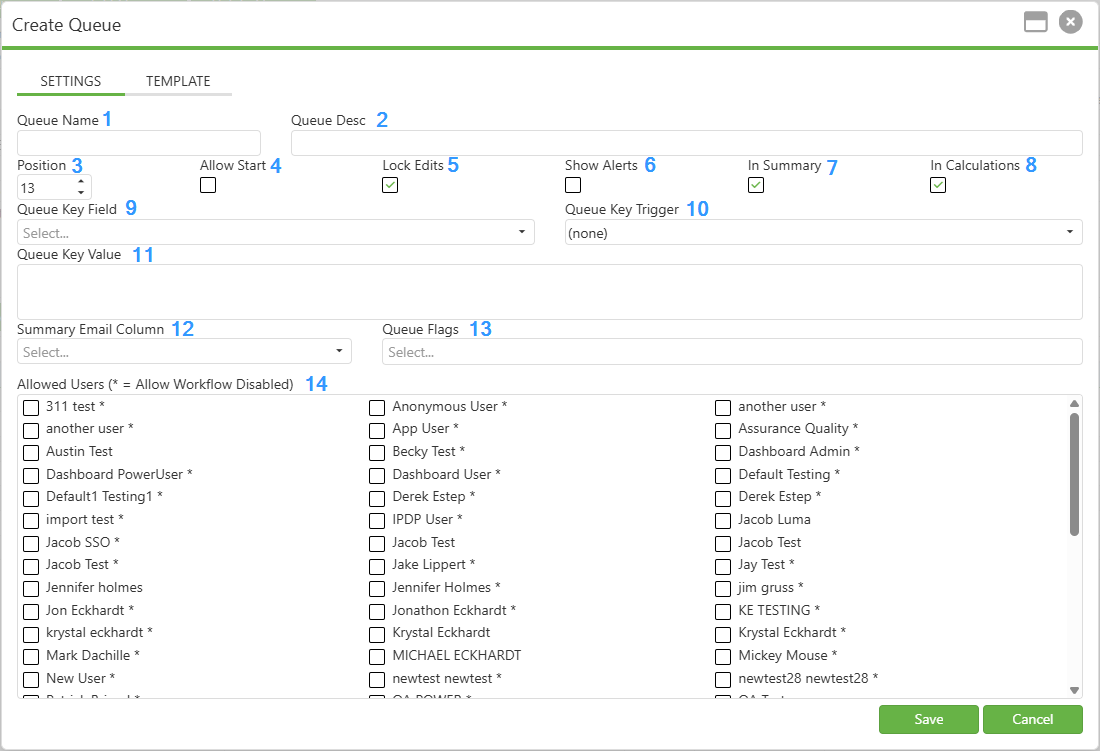Check the newtest newtest user
The height and width of the screenshot is (751, 1100).
pyautogui.click(x=377, y=679)
